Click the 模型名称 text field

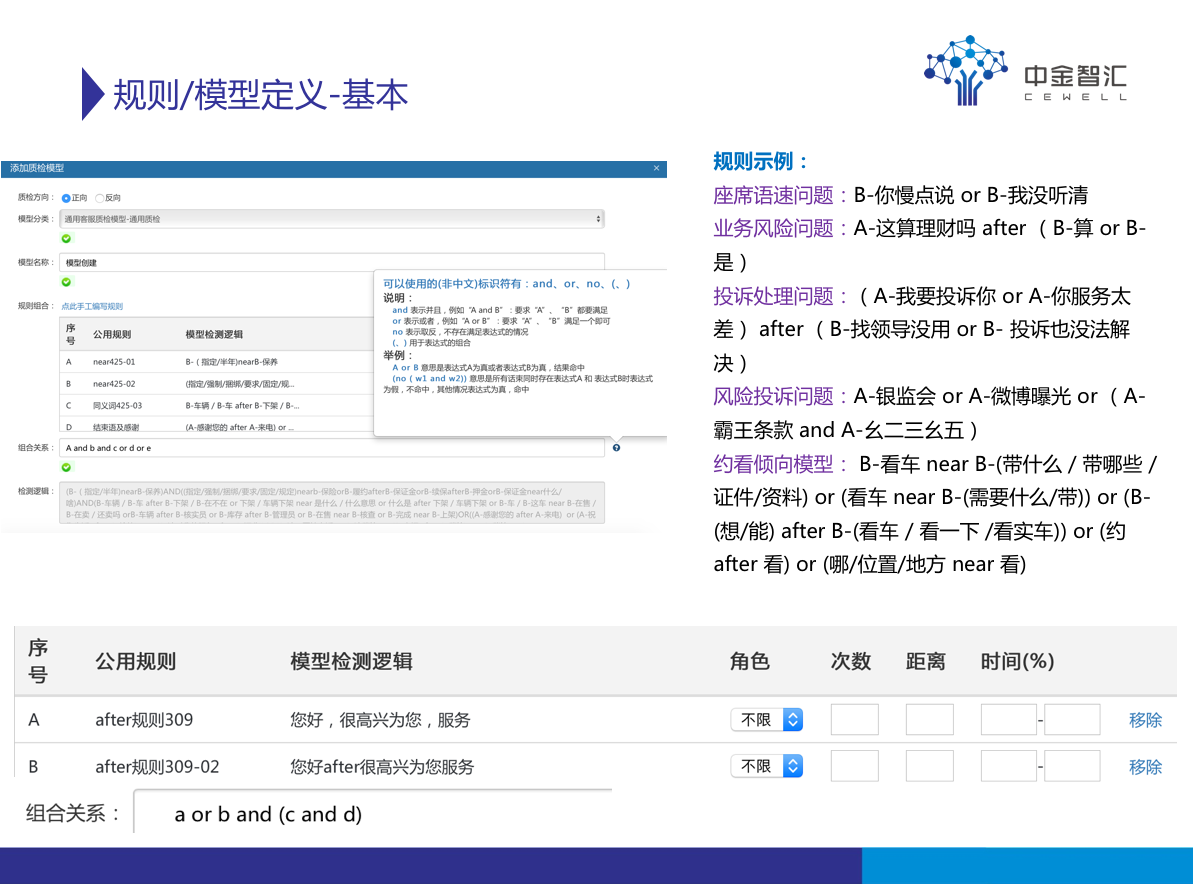coord(332,262)
